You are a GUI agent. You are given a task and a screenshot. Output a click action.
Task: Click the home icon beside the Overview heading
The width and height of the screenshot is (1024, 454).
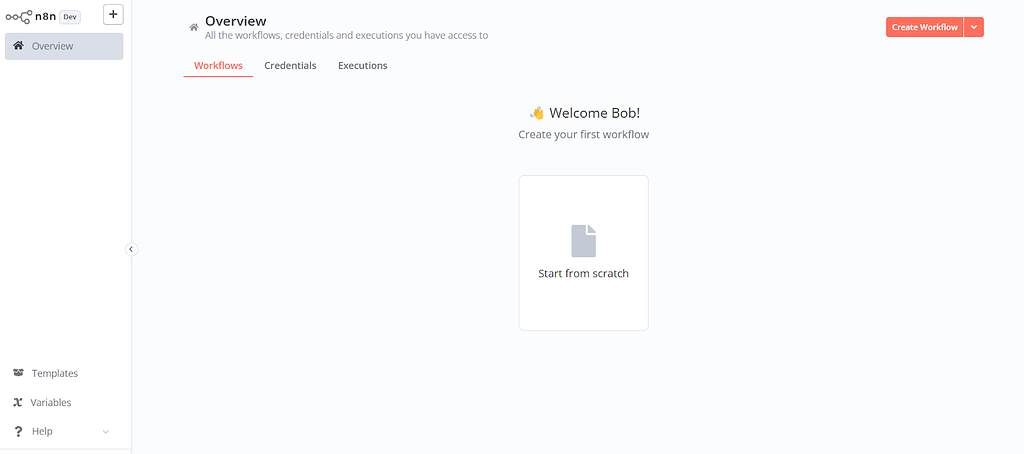[x=194, y=28]
